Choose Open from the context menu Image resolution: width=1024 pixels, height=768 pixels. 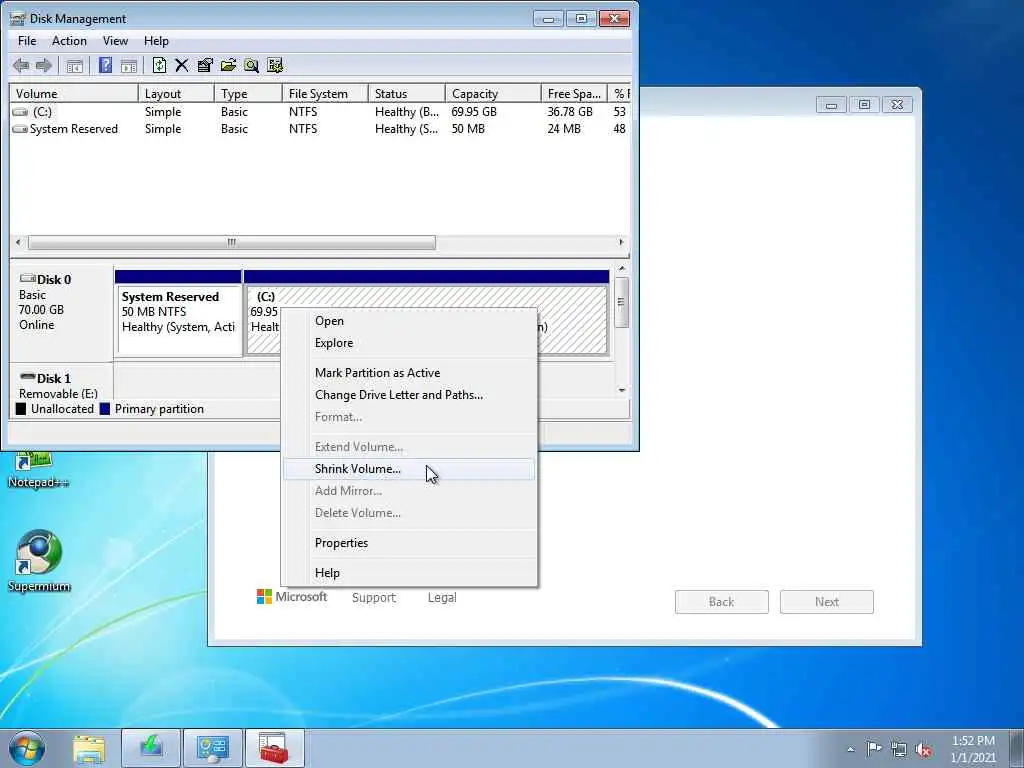coord(409,321)
